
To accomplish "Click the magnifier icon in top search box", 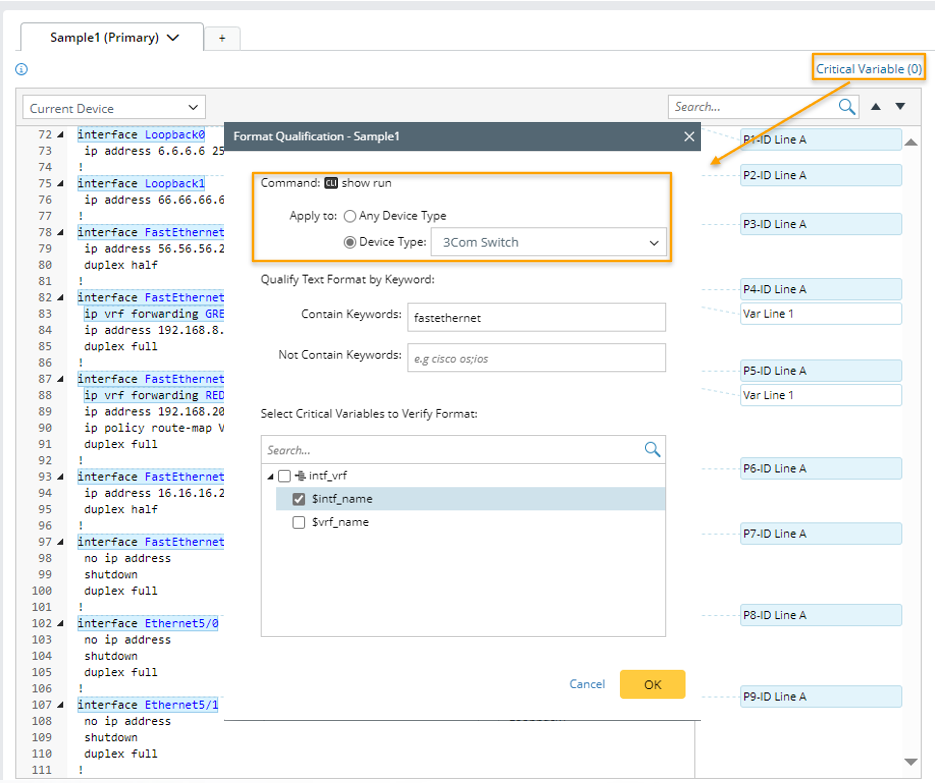I will (x=846, y=107).
